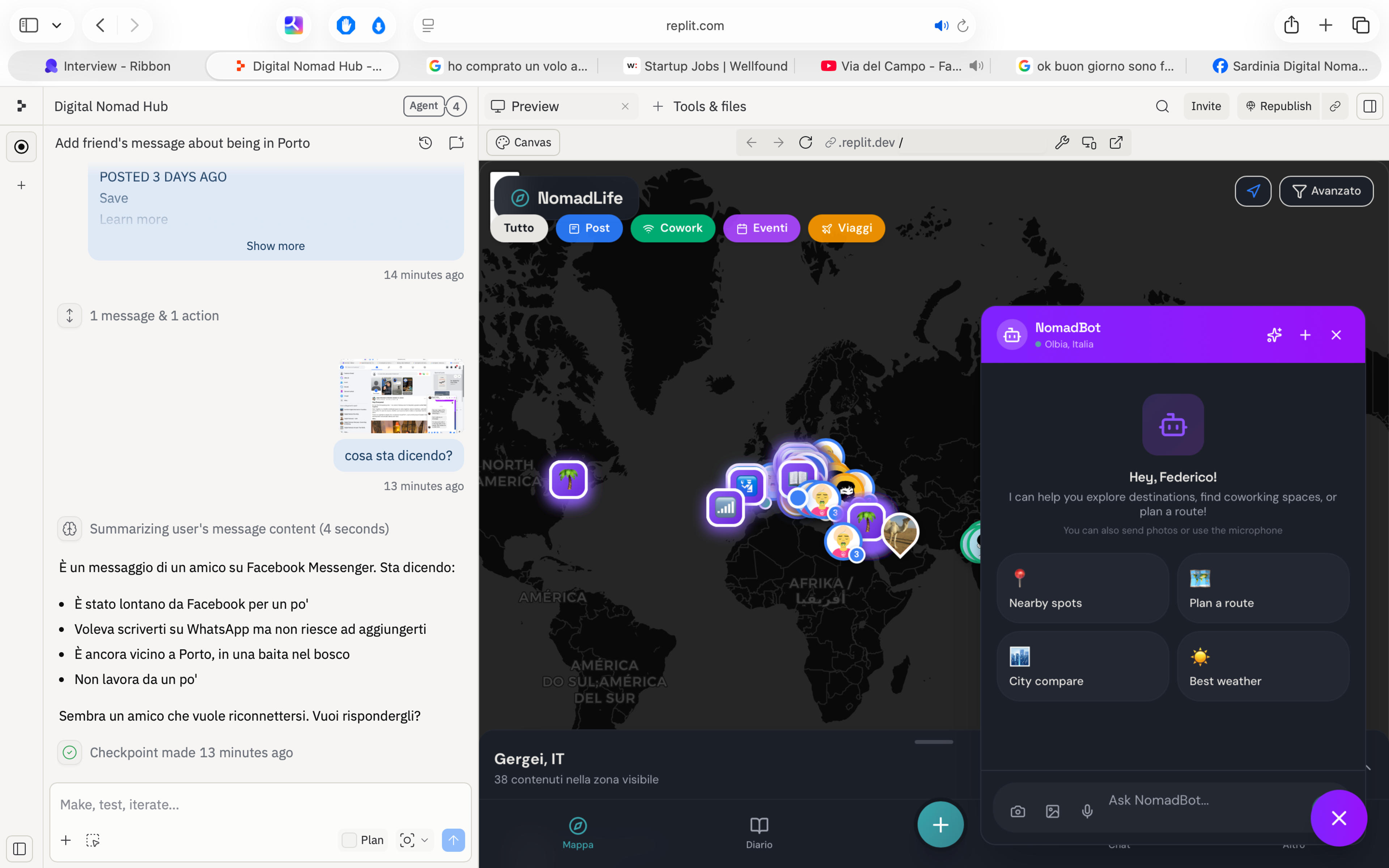Click the NomadBot camera icon
Image resolution: width=1389 pixels, height=868 pixels.
[x=1018, y=811]
